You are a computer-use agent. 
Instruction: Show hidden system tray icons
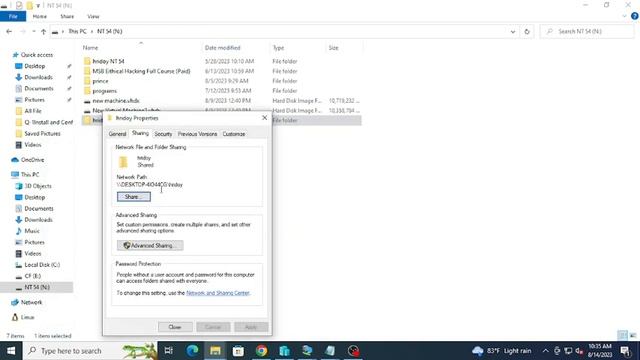click(545, 351)
